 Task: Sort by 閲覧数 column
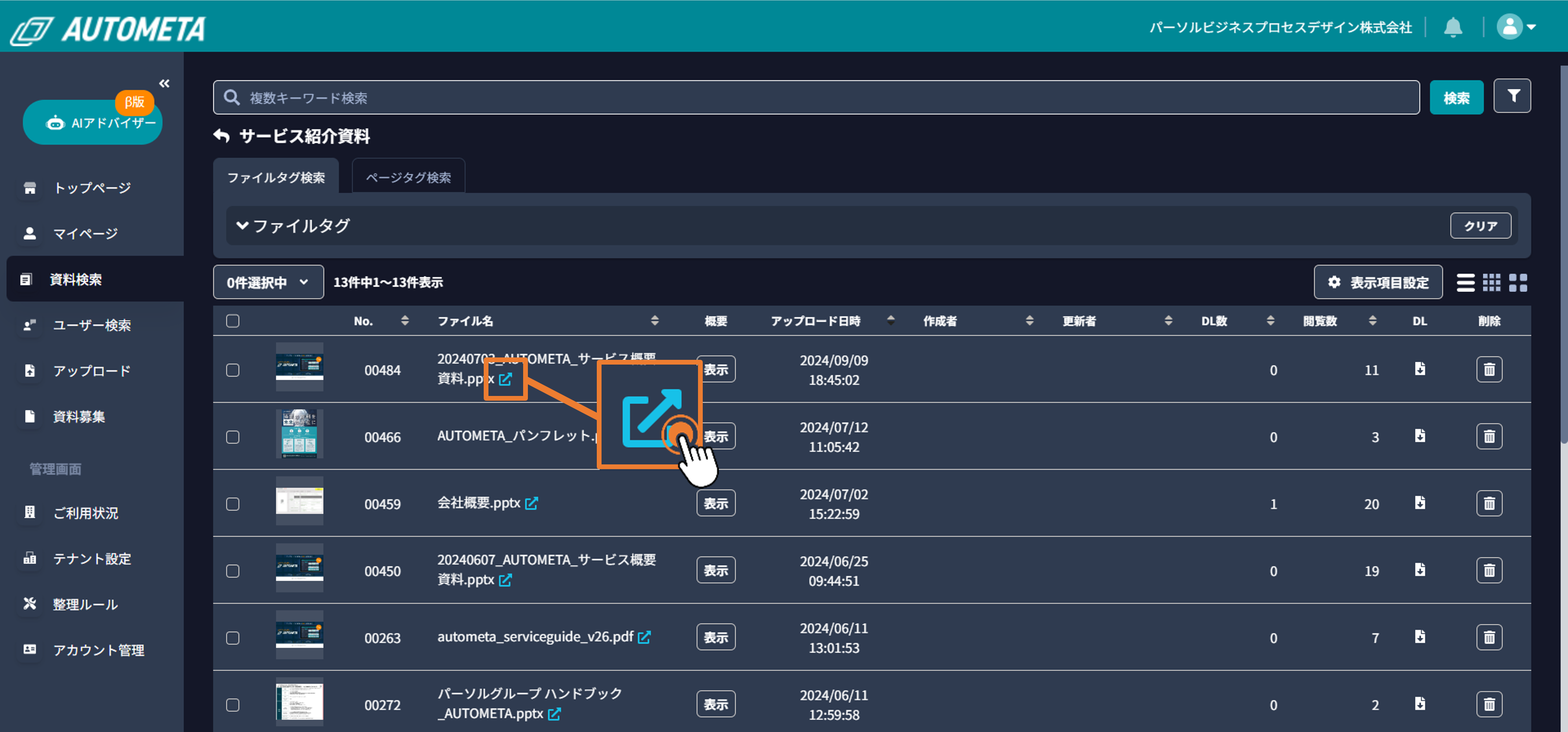click(x=1373, y=321)
